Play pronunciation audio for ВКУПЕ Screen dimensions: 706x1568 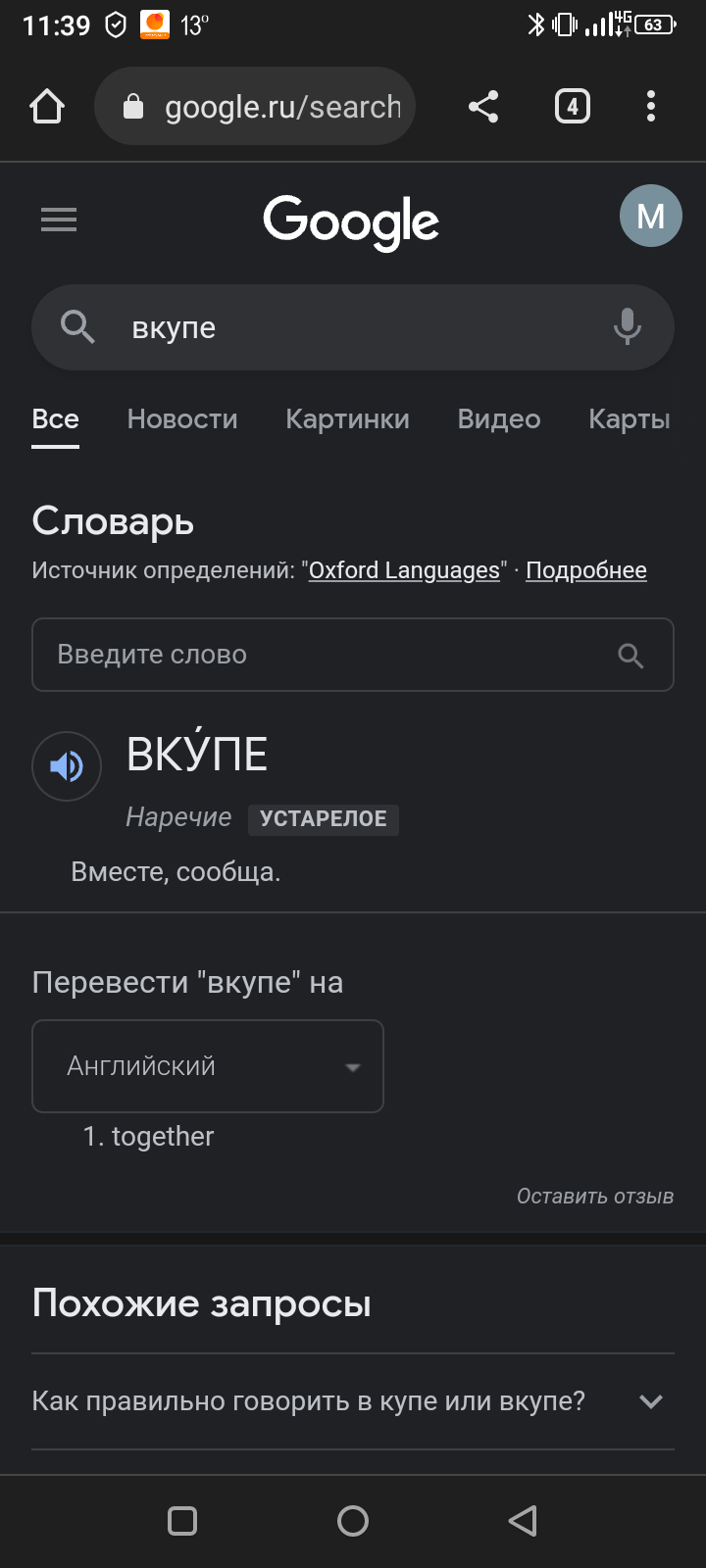point(67,766)
